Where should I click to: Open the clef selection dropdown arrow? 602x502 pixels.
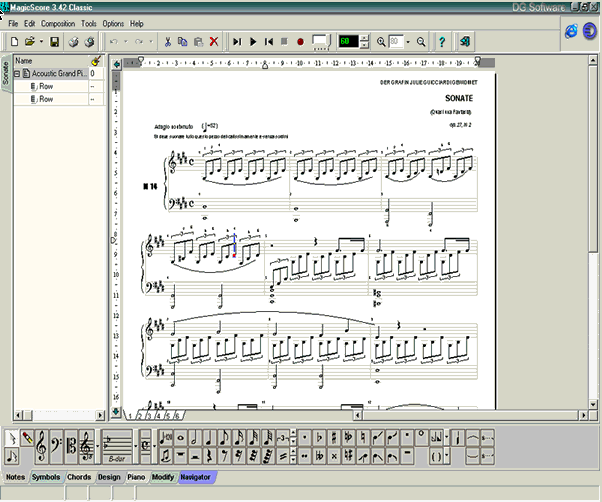[98, 447]
